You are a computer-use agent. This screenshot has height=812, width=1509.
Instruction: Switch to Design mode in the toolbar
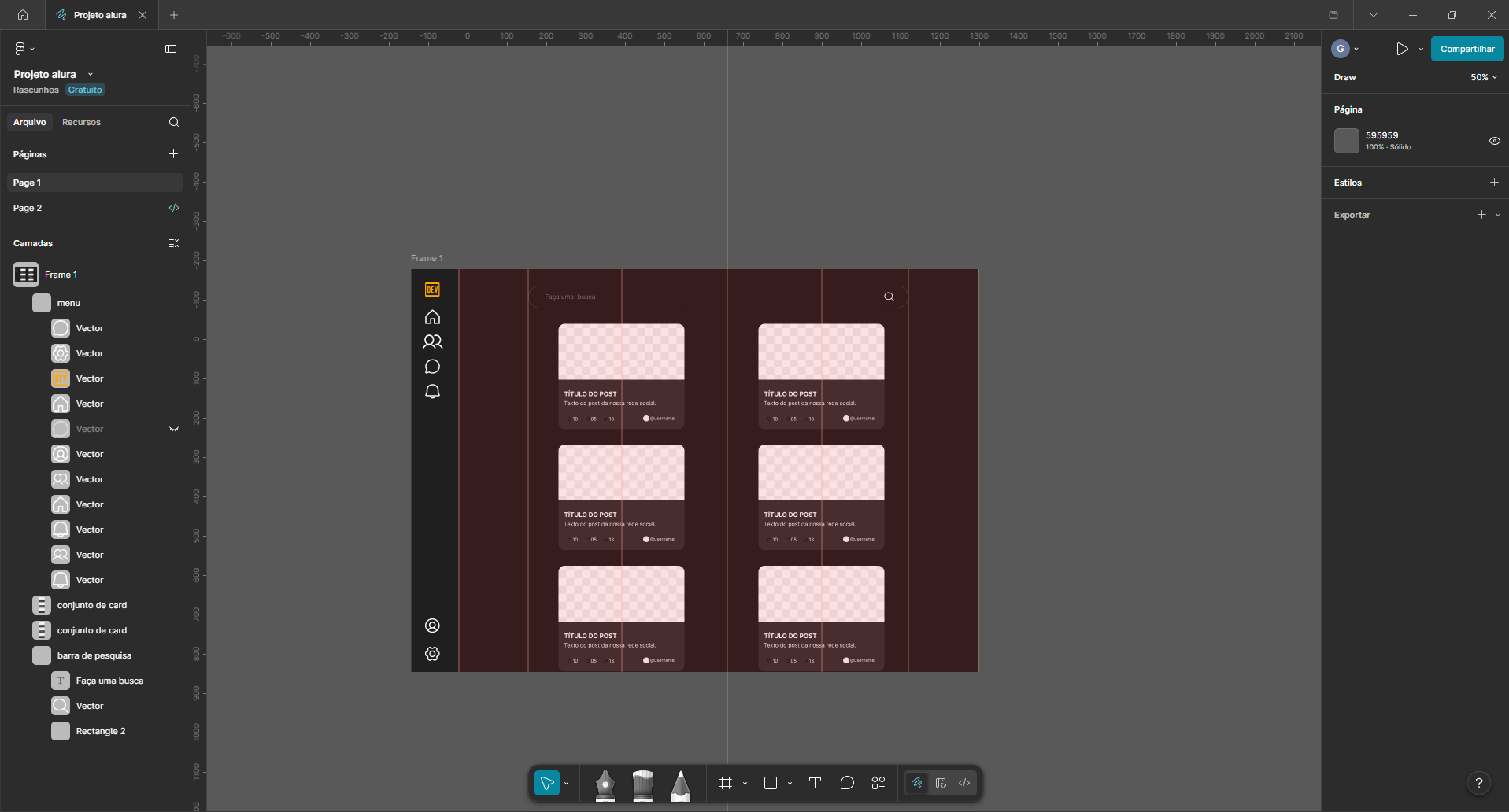(x=941, y=783)
